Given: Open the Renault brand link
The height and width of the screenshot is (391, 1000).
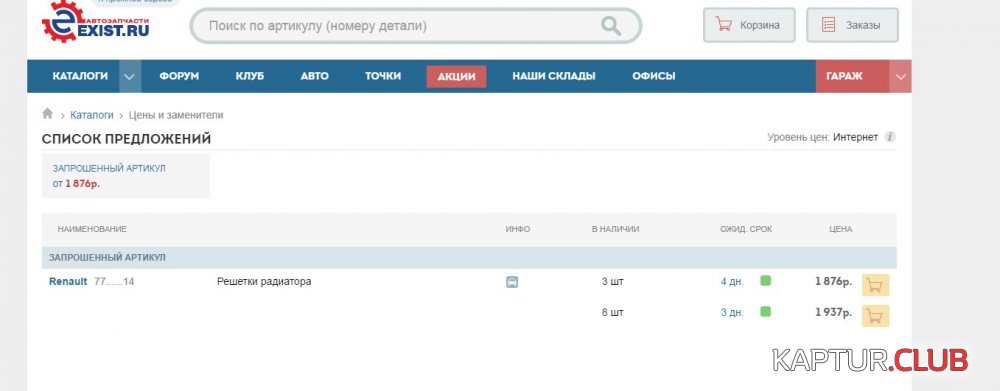Looking at the screenshot, I should (68, 281).
